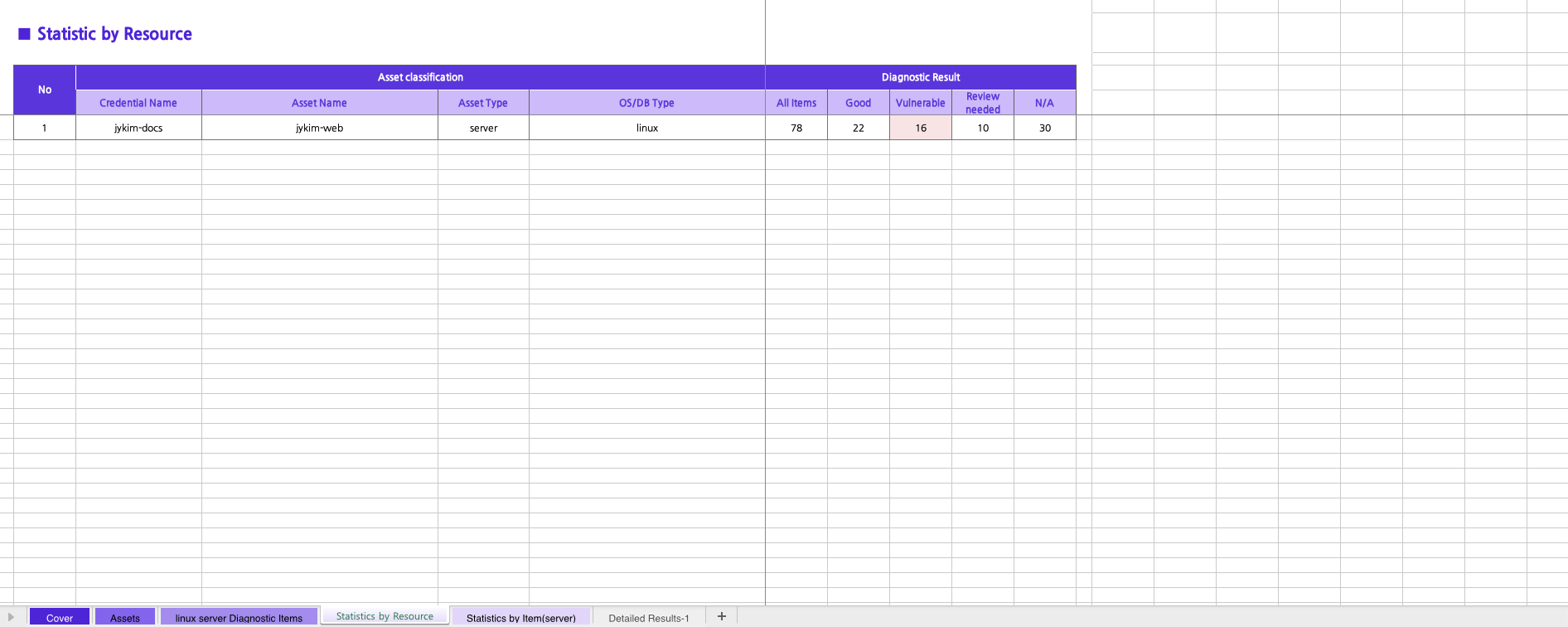Click the No header cell
Viewport: 1568px width, 627px height.
point(45,90)
